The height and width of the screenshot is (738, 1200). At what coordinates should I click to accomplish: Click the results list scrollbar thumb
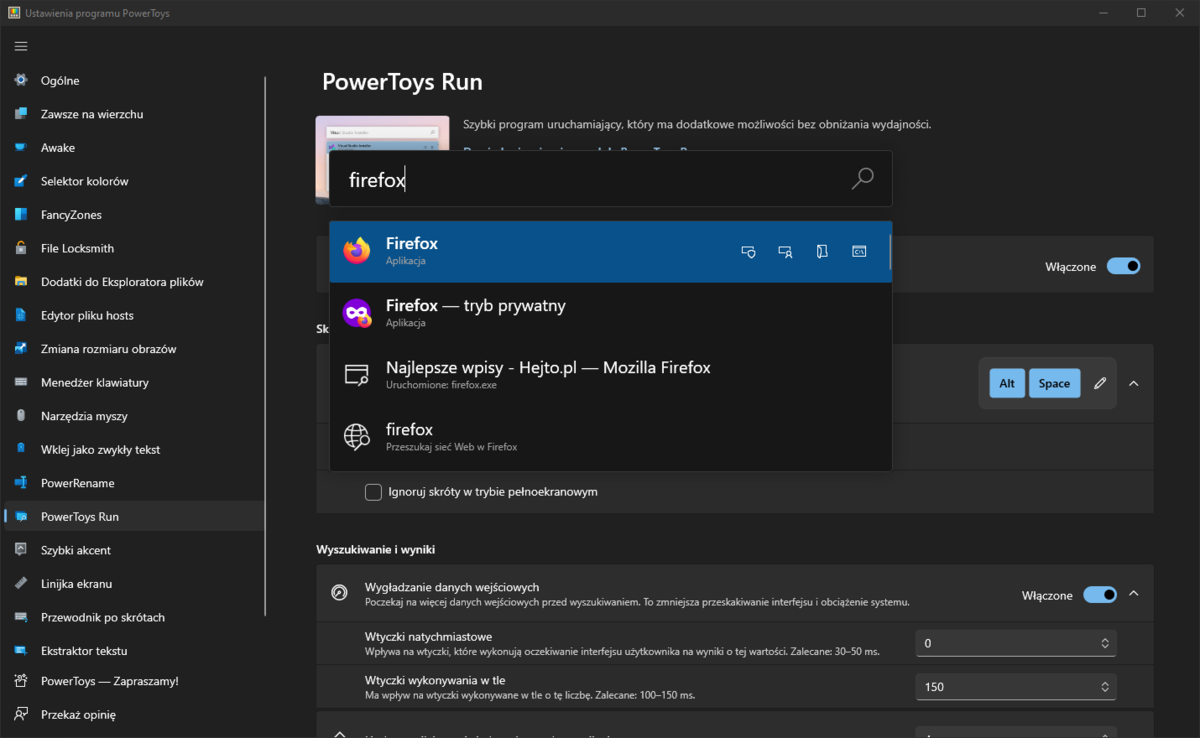coord(889,252)
